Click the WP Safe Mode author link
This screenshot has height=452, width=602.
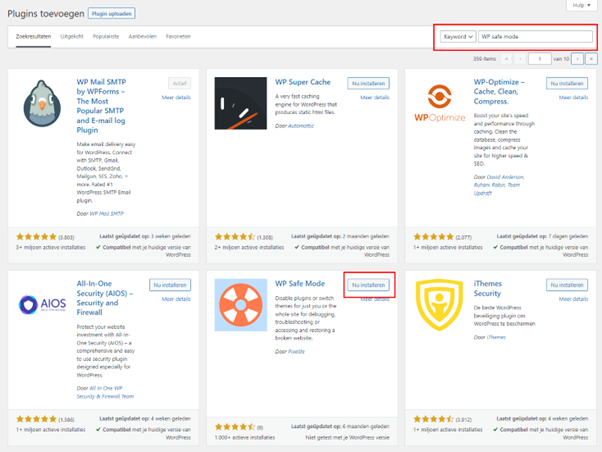point(296,351)
